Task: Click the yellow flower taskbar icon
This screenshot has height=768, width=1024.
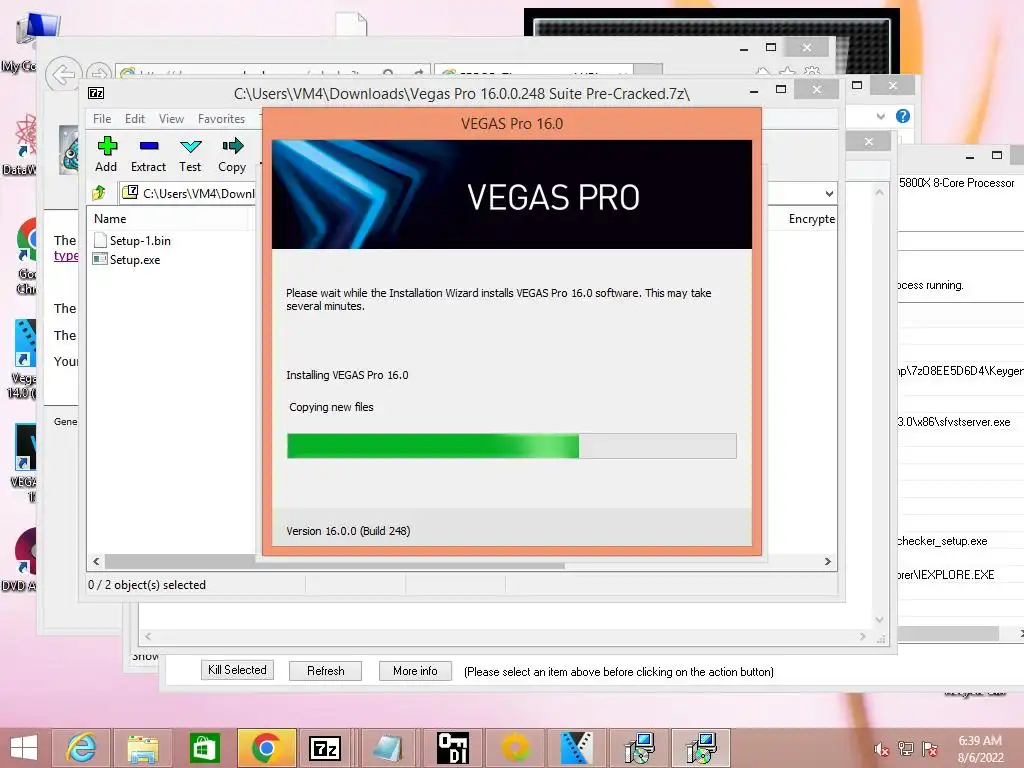Action: 515,748
